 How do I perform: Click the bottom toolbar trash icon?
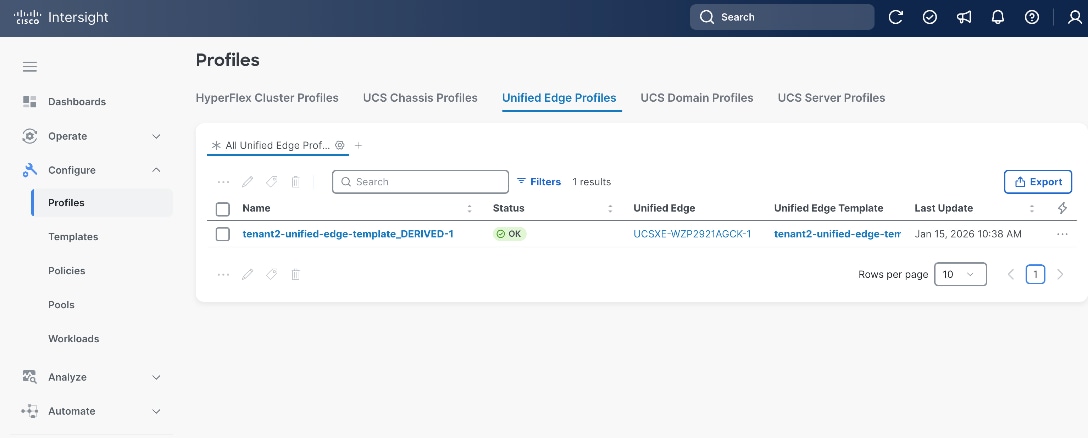[295, 275]
